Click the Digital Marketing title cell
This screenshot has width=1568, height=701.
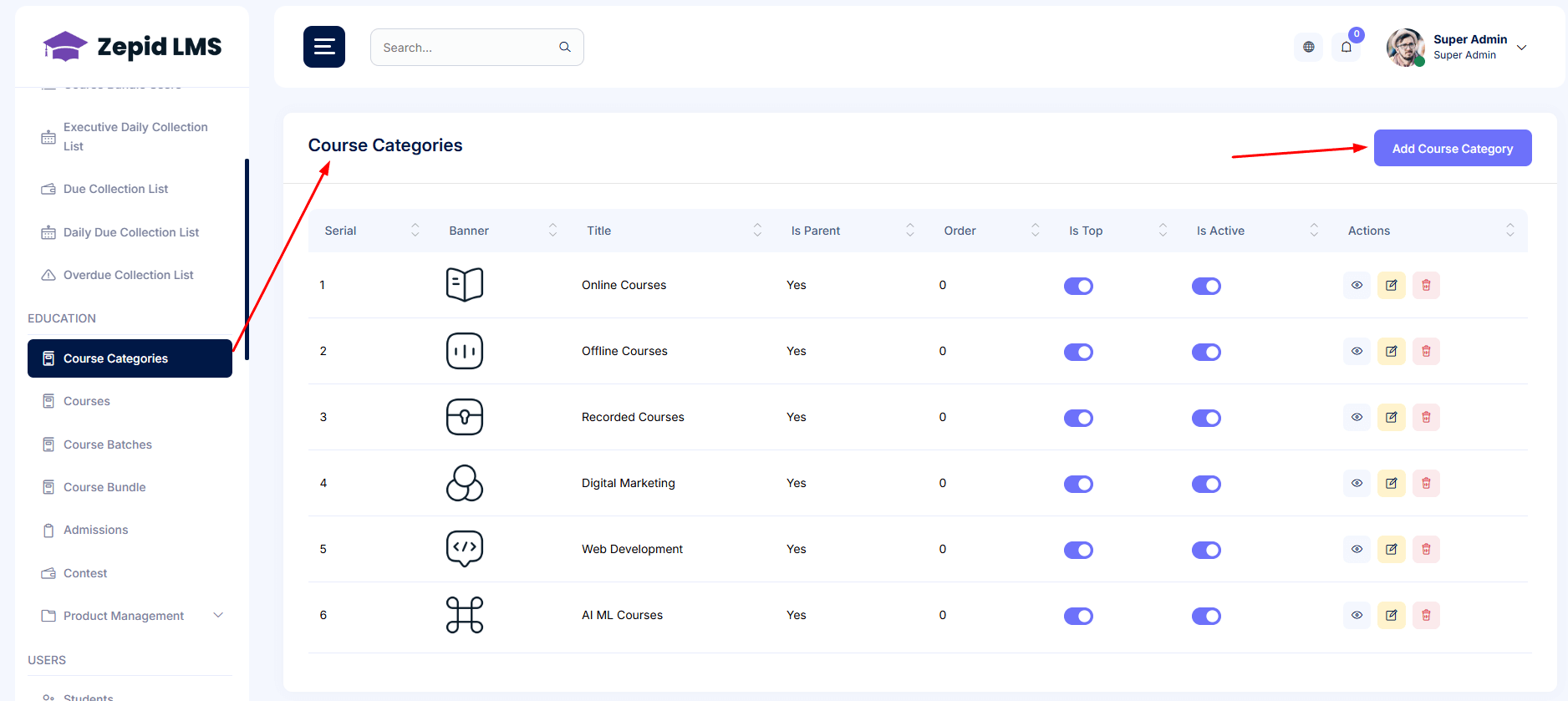629,483
